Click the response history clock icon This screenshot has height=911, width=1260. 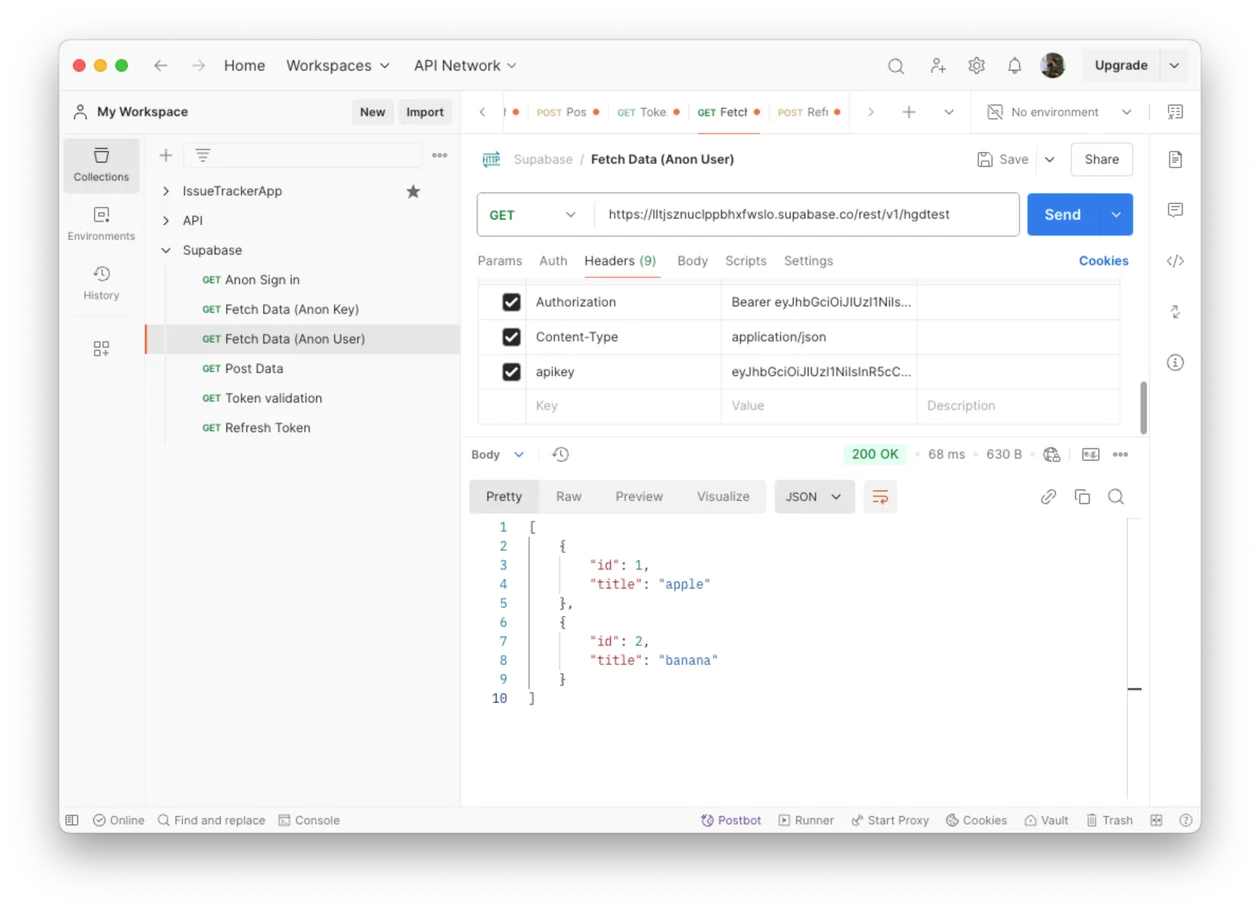[560, 454]
